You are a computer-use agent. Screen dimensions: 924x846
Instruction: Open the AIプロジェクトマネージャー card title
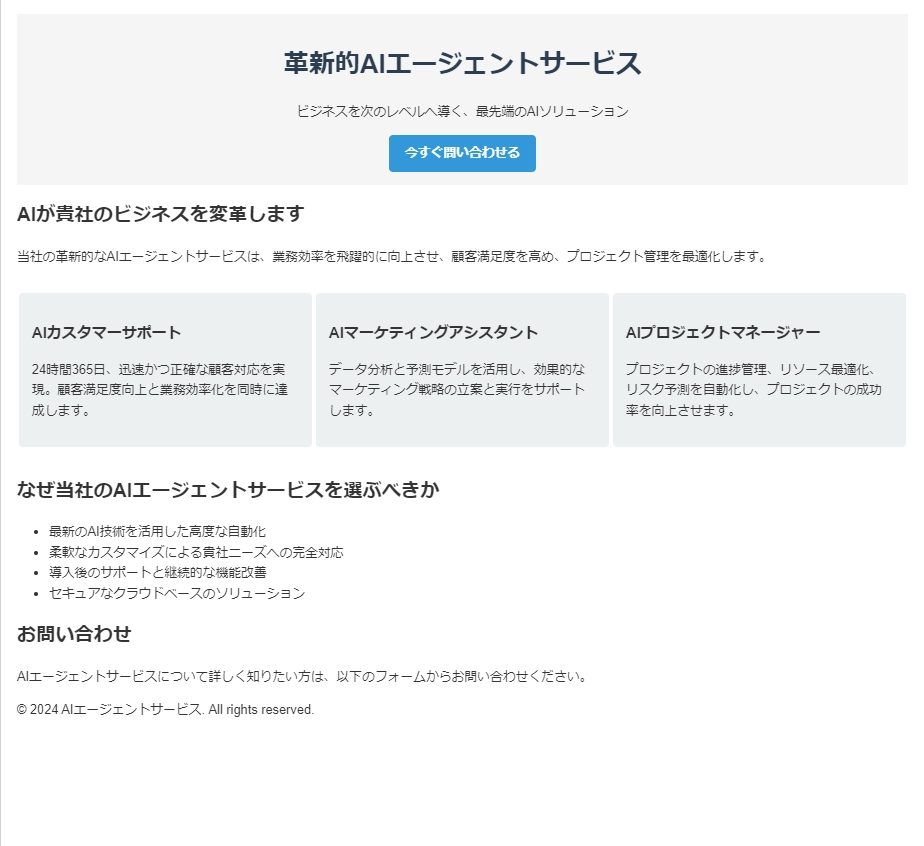point(722,332)
